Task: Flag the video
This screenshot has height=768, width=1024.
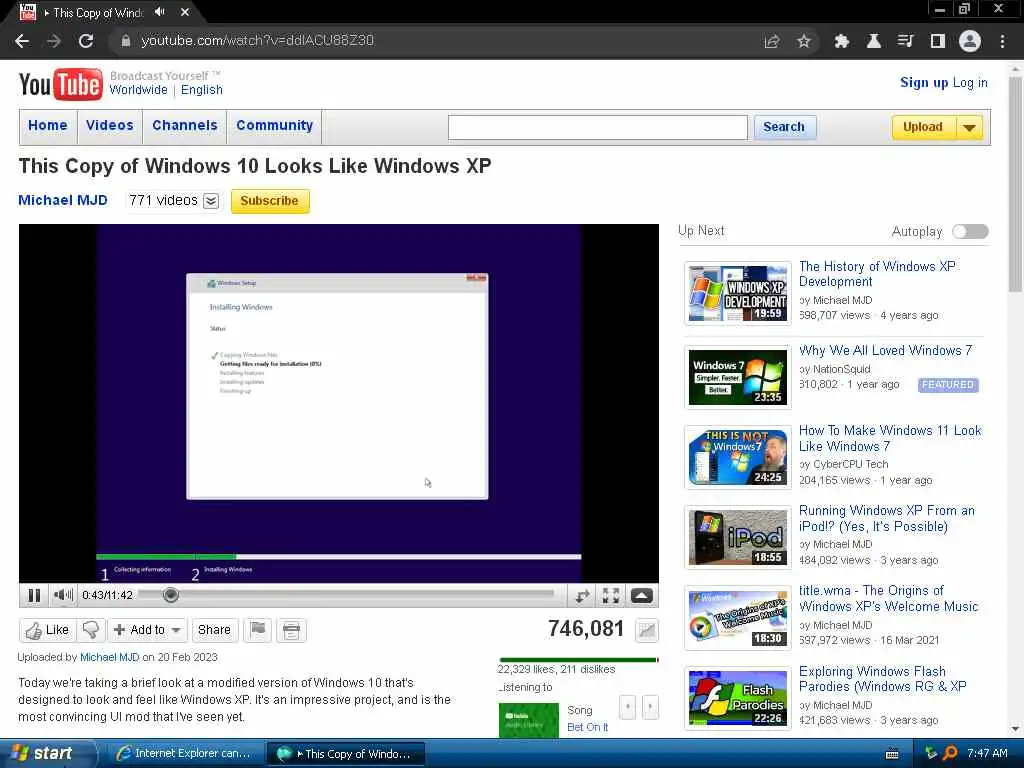Action: [258, 630]
